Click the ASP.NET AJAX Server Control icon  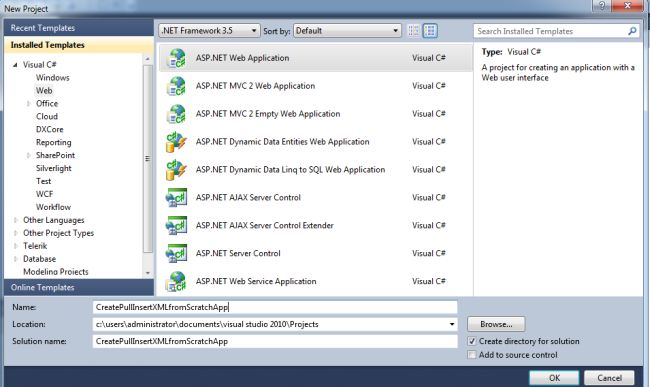[176, 198]
